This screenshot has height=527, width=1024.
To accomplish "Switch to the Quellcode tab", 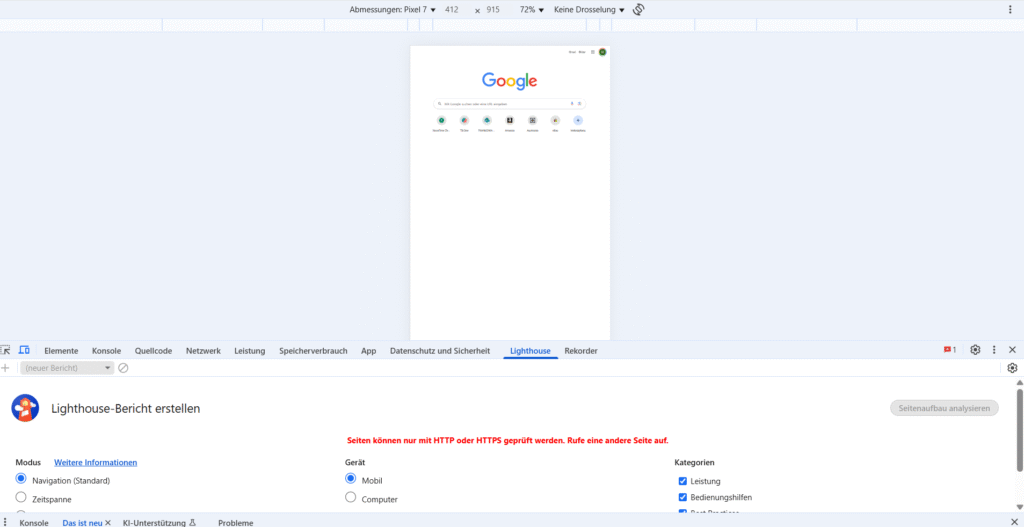I will tap(153, 351).
